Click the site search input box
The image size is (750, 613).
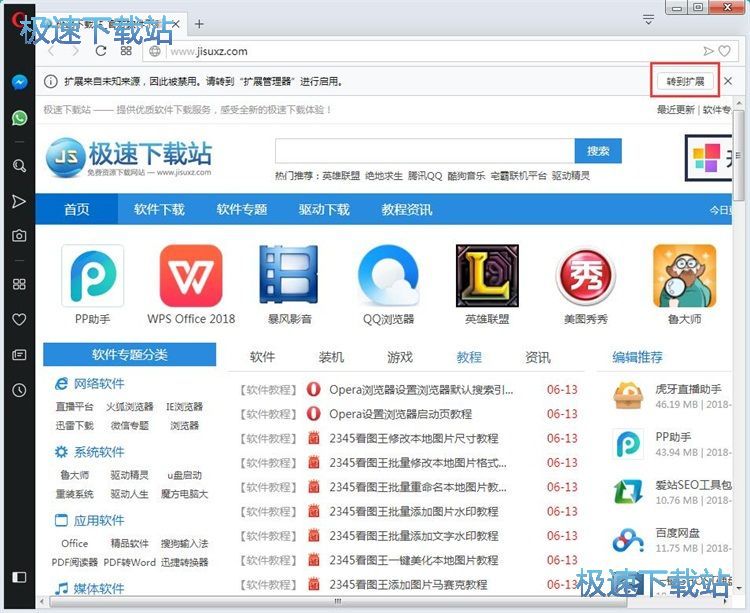tap(425, 151)
